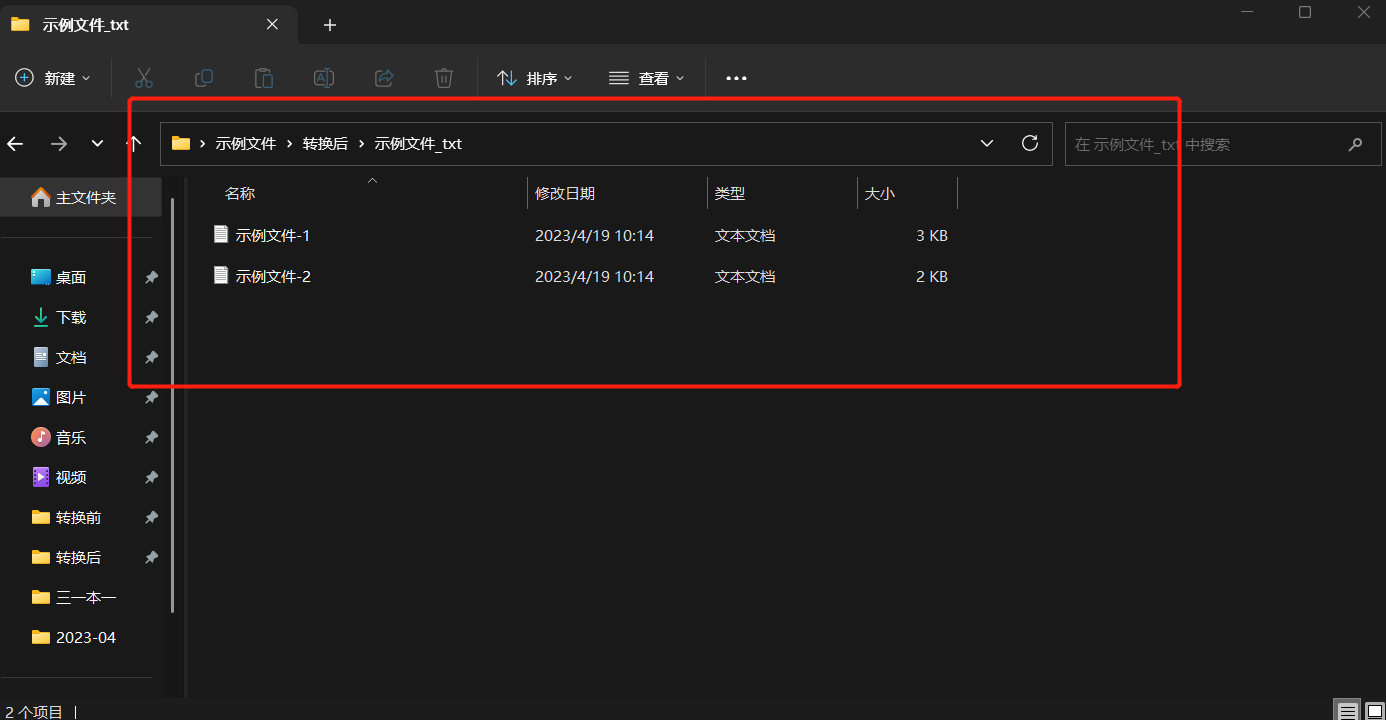
Task: Click the back navigation button
Action: click(x=16, y=143)
